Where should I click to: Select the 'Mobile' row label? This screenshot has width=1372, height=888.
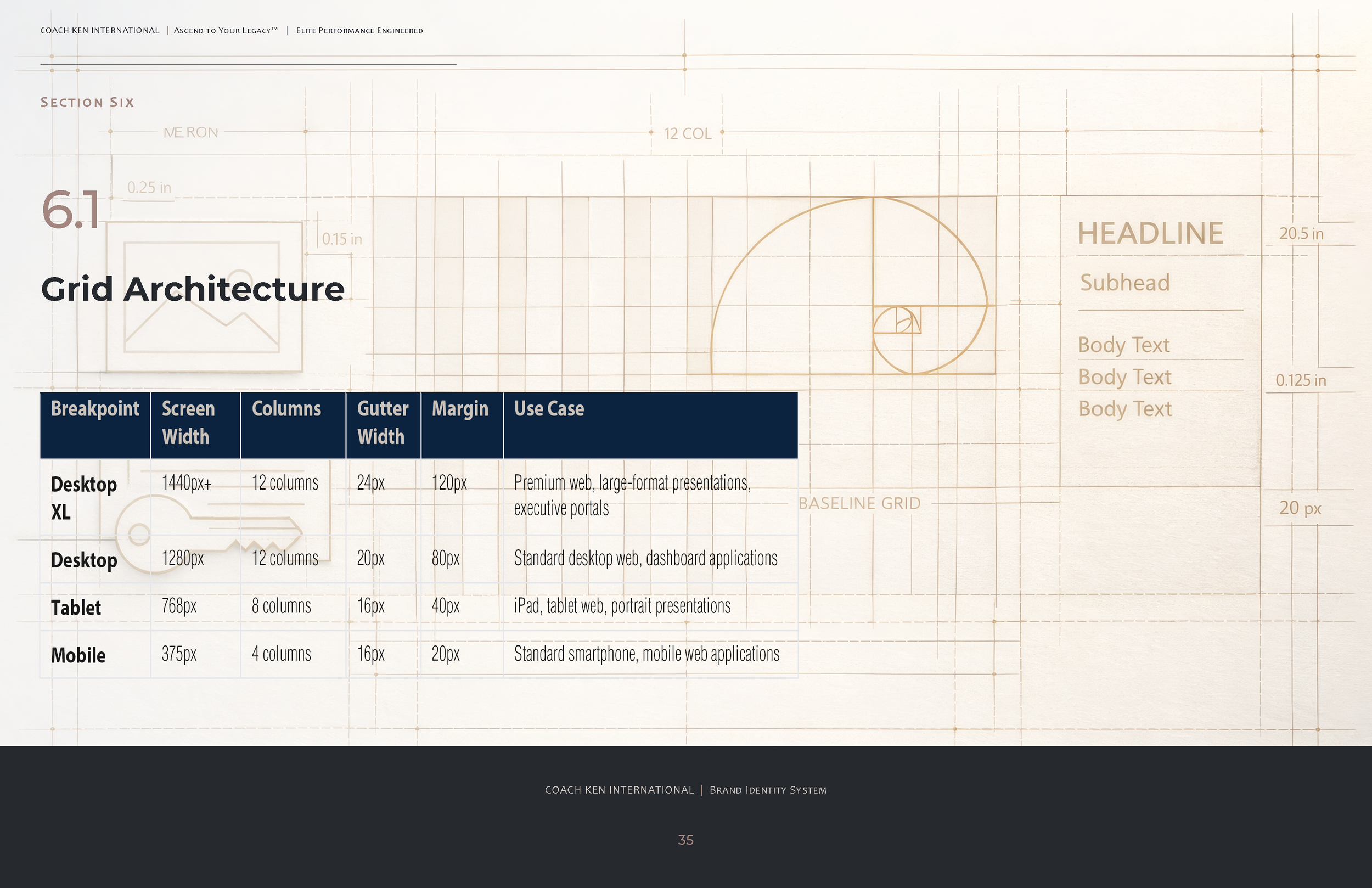pos(78,656)
